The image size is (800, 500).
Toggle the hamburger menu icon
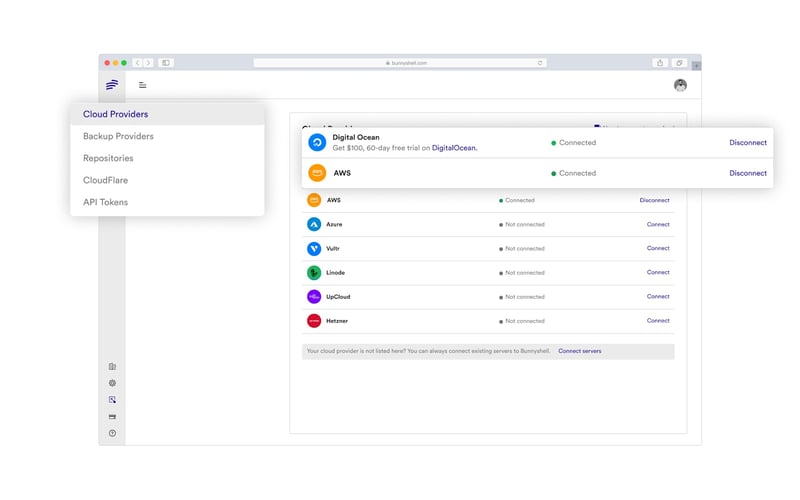point(142,85)
